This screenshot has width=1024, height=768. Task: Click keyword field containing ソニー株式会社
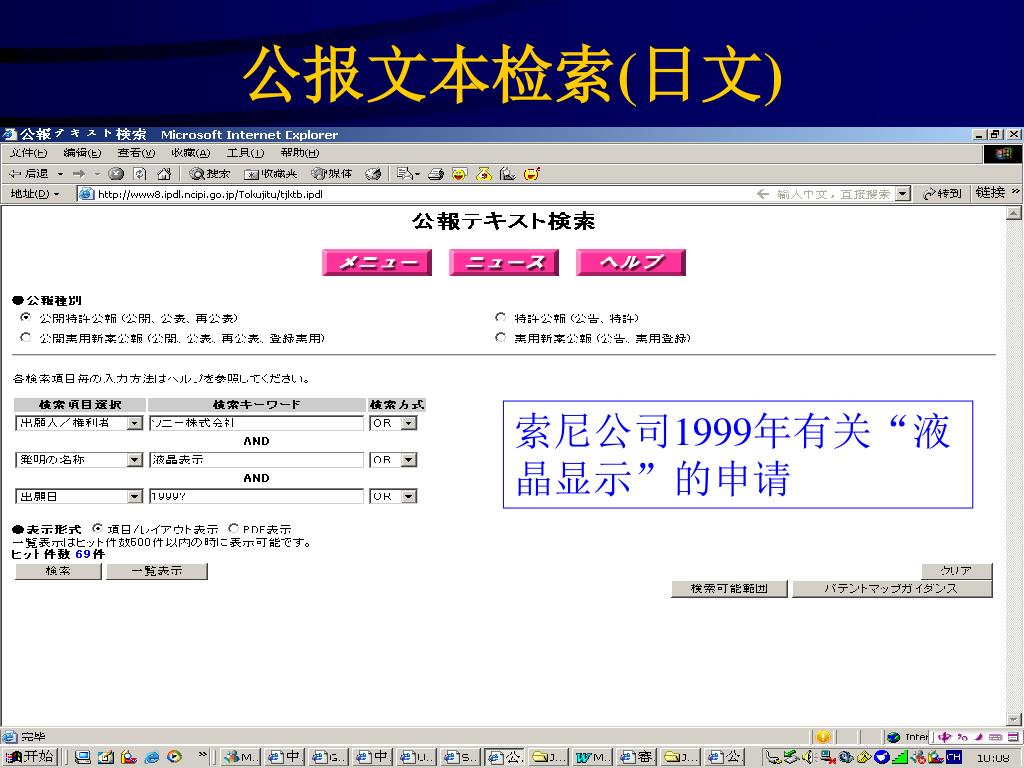(x=256, y=423)
